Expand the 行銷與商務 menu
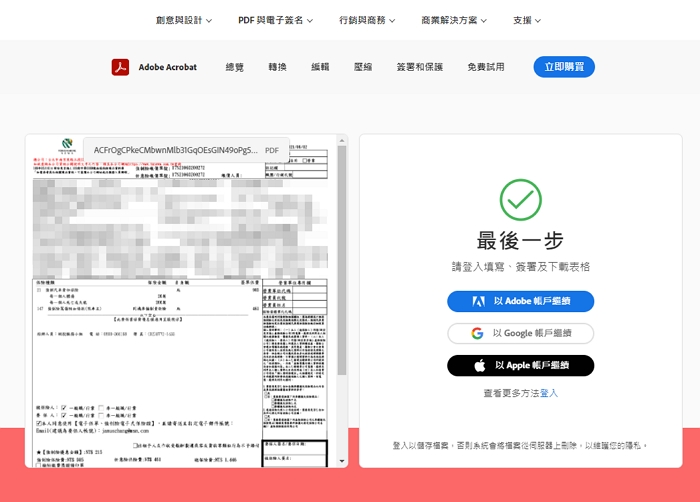 (x=367, y=20)
